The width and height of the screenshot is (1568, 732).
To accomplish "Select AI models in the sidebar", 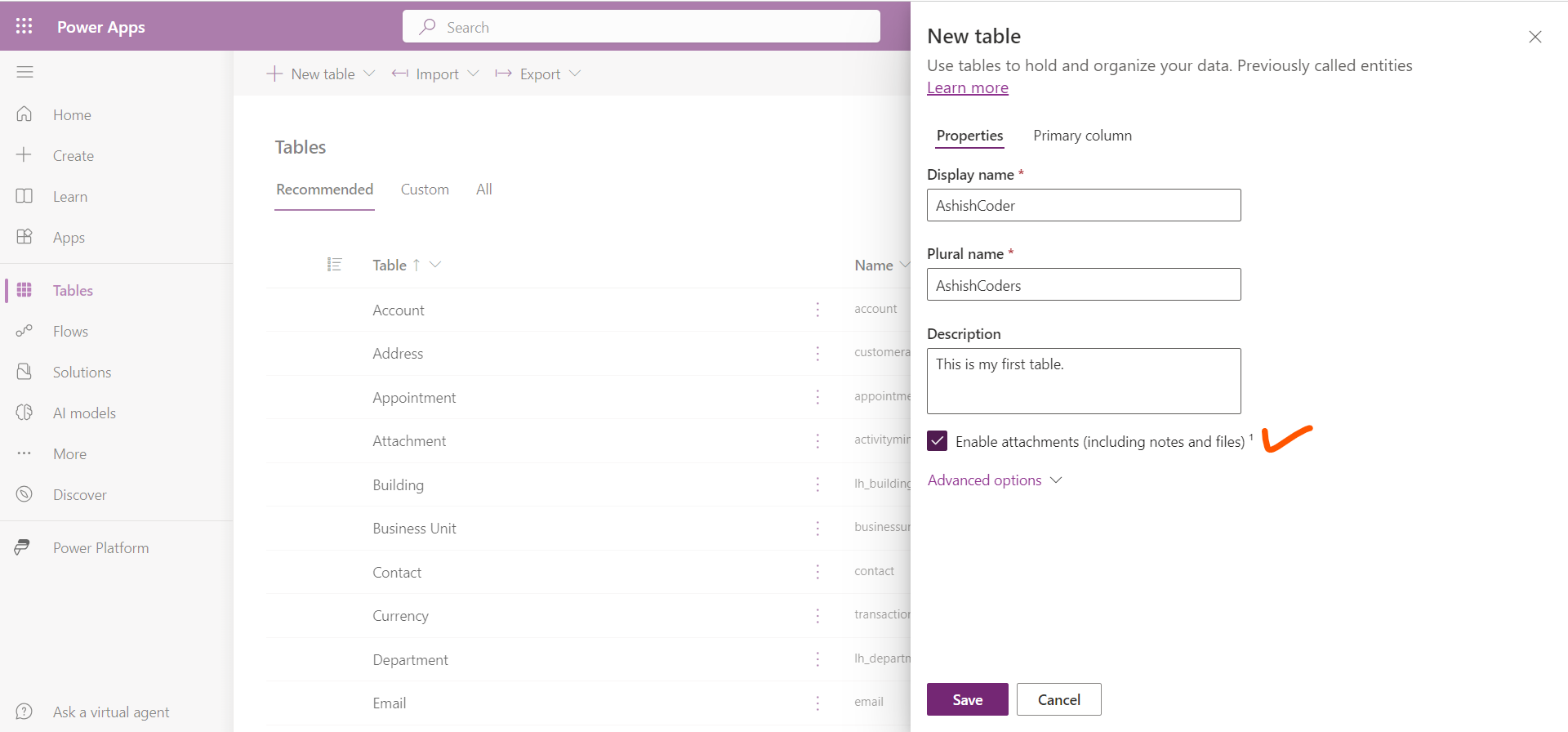I will pyautogui.click(x=84, y=413).
